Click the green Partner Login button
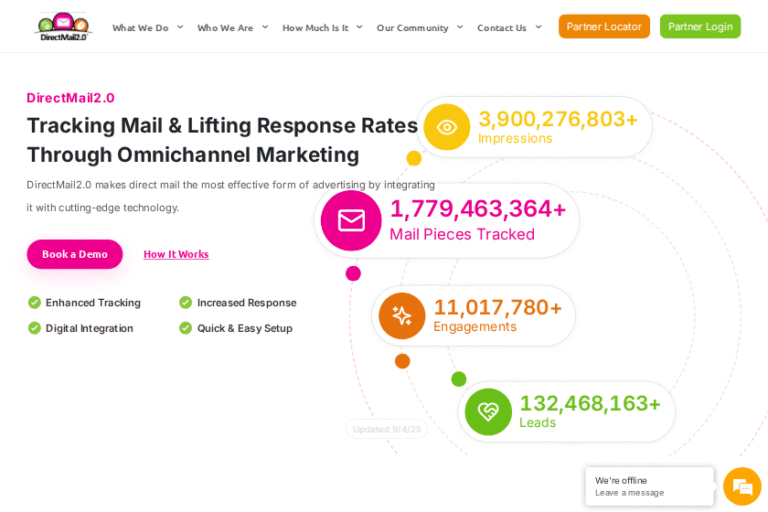The width and height of the screenshot is (768, 512). point(700,27)
